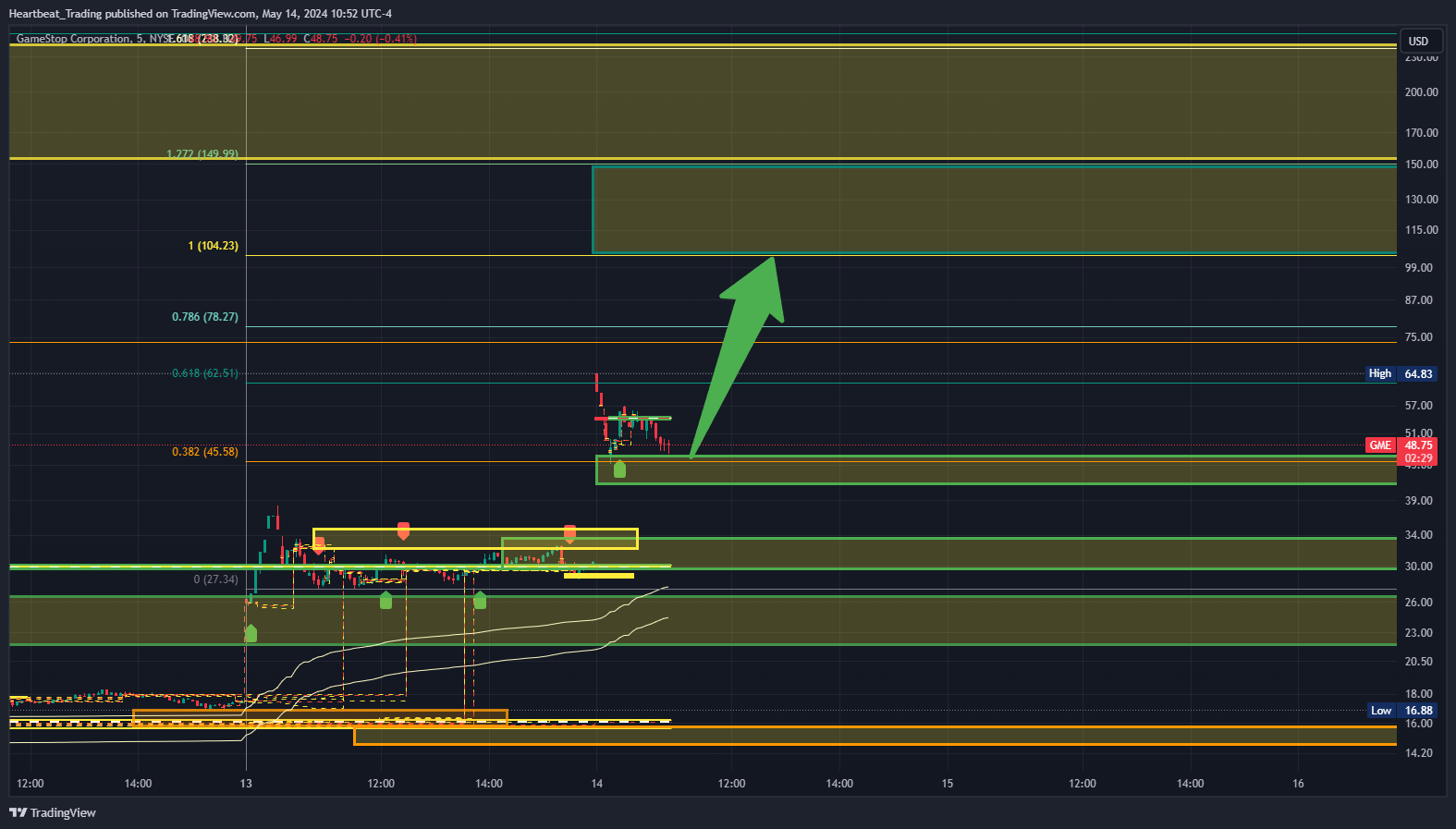This screenshot has width=1456, height=829.
Task: Click day 16 on the time axis
Action: [1298, 784]
